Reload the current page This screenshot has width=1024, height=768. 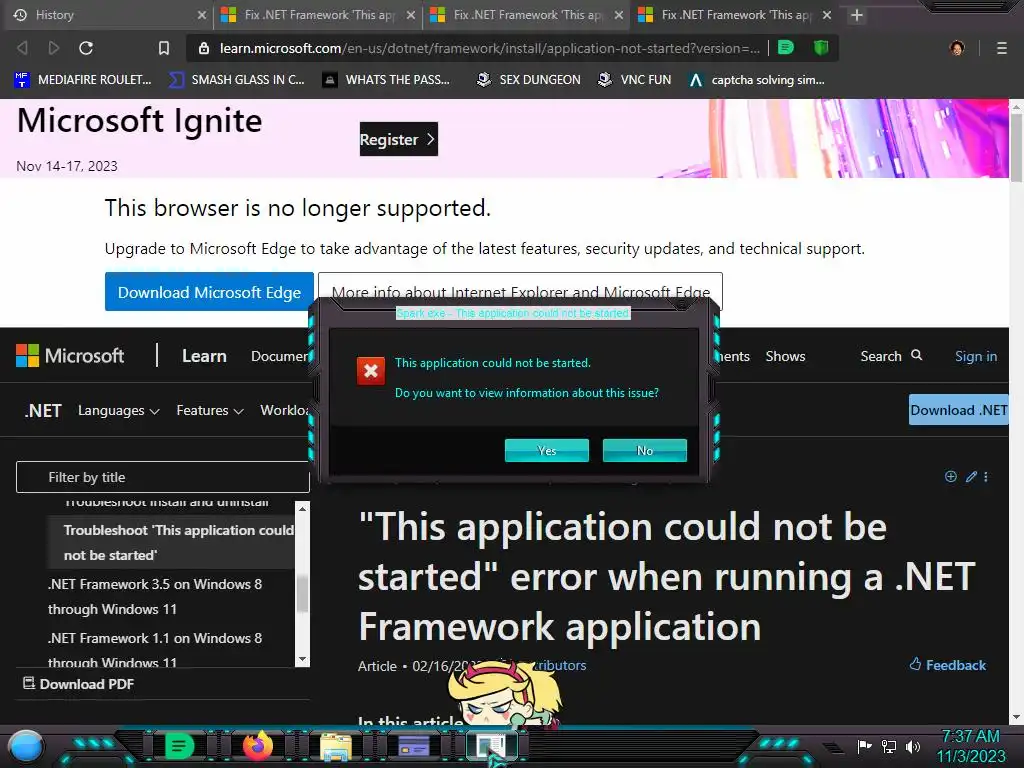point(86,48)
